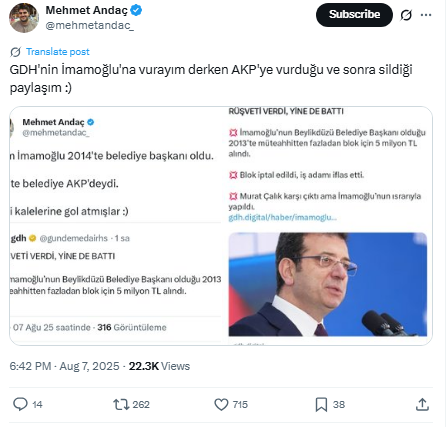
Task: Click the Translate post link
Action: click(58, 52)
